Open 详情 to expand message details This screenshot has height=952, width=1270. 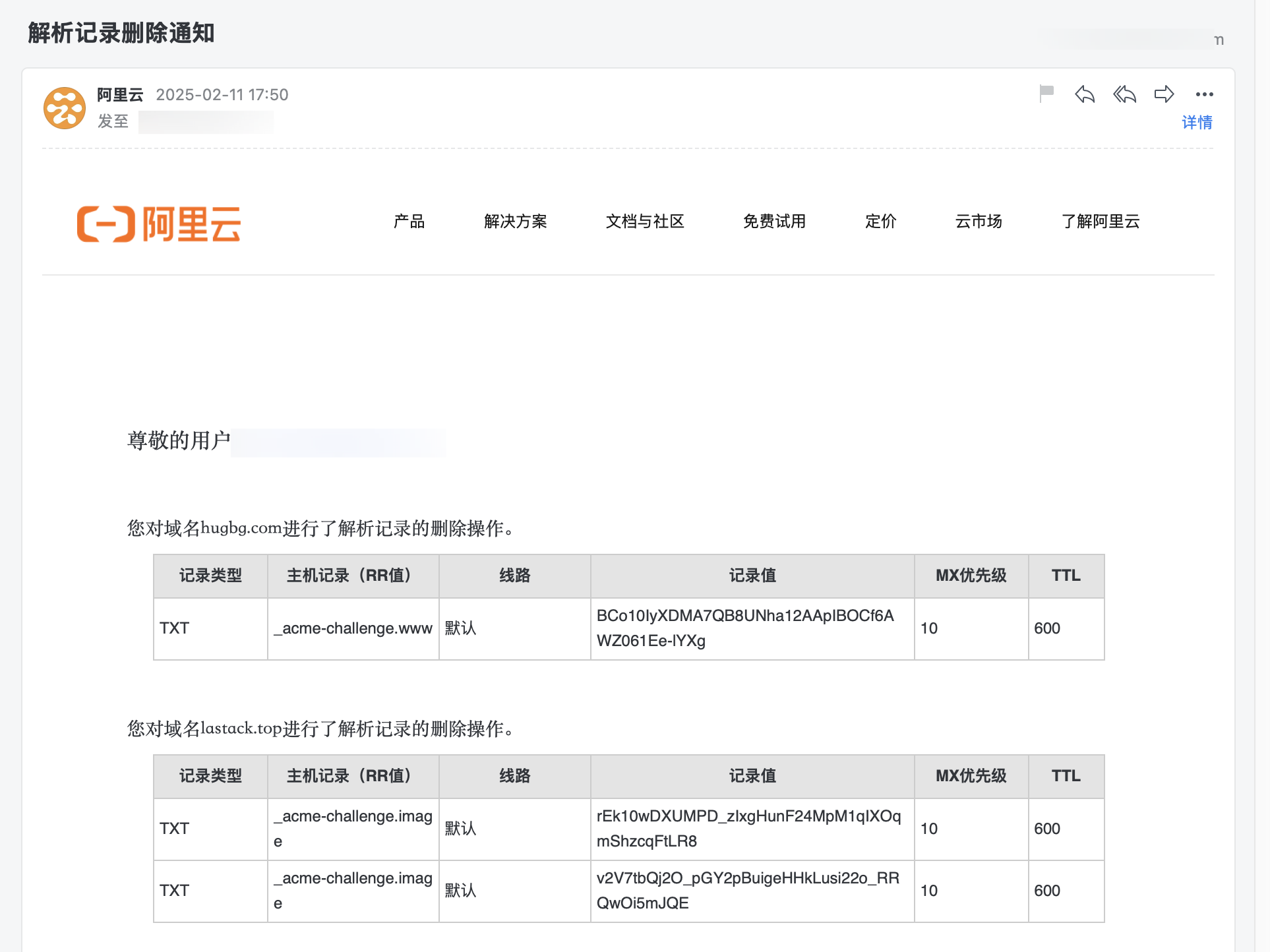click(x=1196, y=123)
